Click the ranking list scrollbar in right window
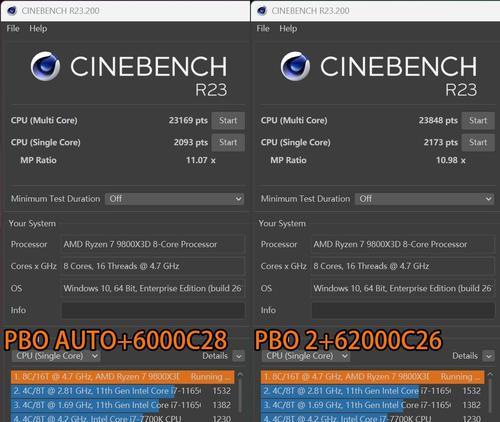Screen dimensions: 500x422 490,397
